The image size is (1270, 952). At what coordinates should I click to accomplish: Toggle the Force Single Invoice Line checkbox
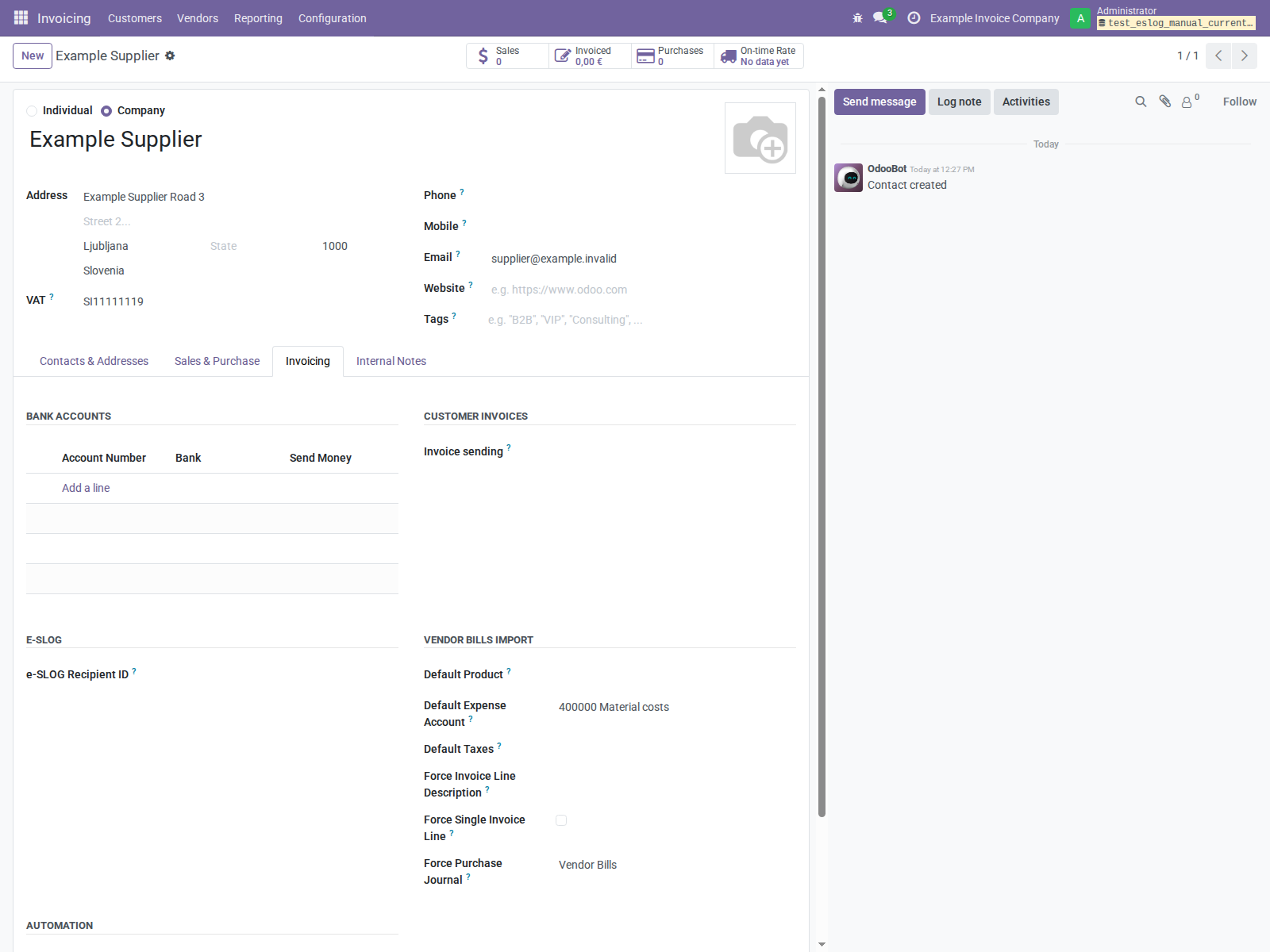(x=561, y=820)
